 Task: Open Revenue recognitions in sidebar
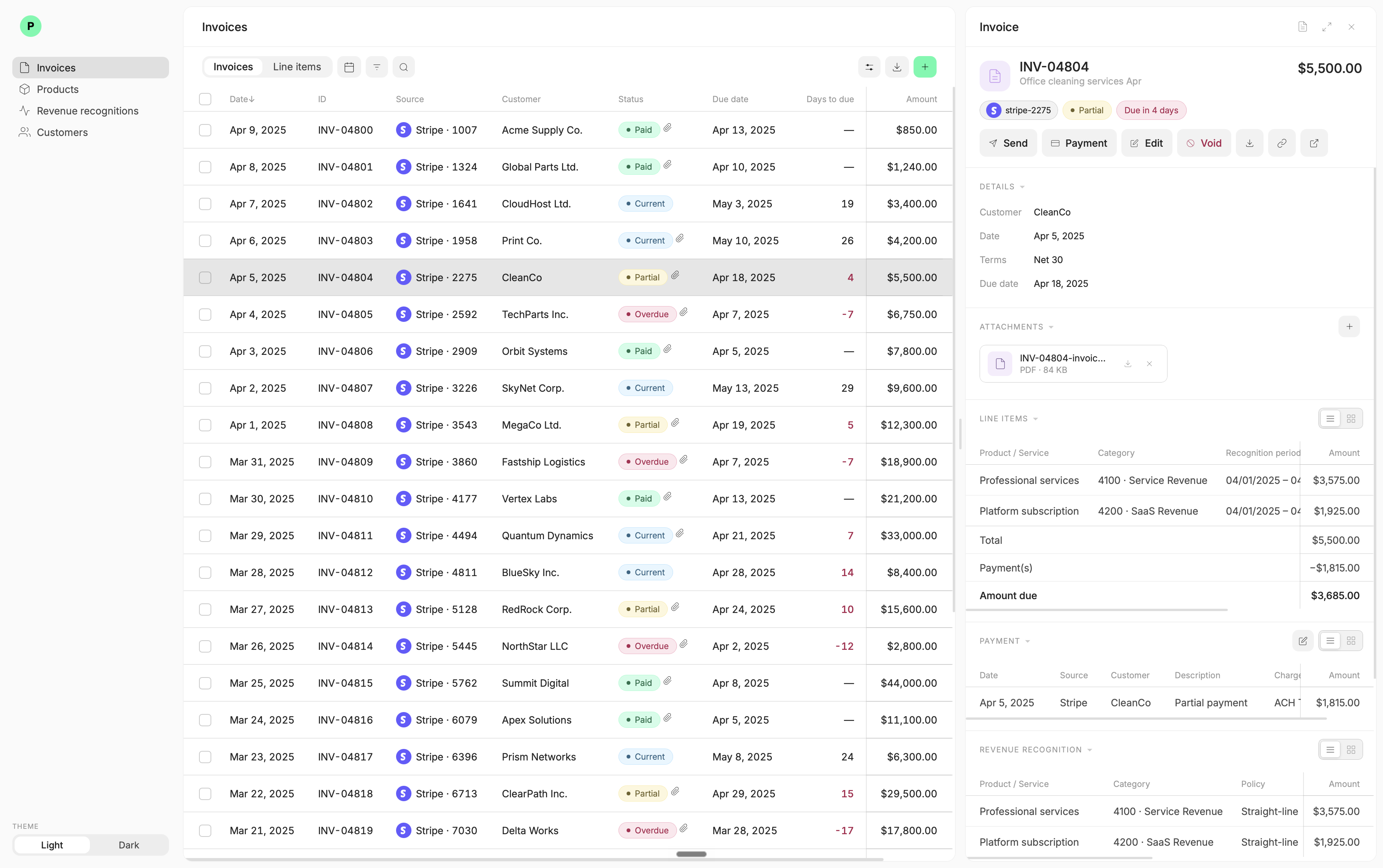[x=91, y=111]
